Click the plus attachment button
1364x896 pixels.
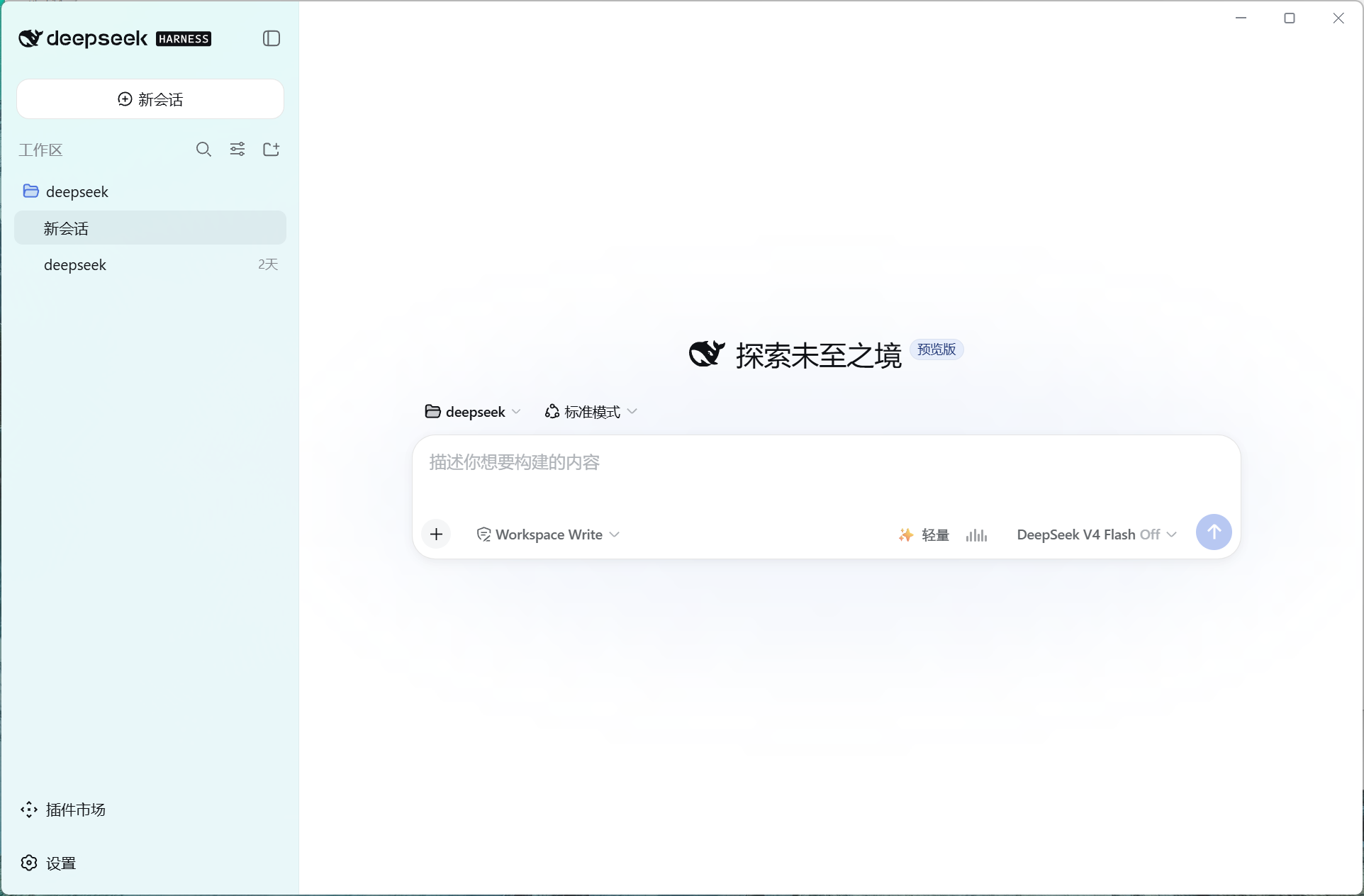tap(437, 534)
